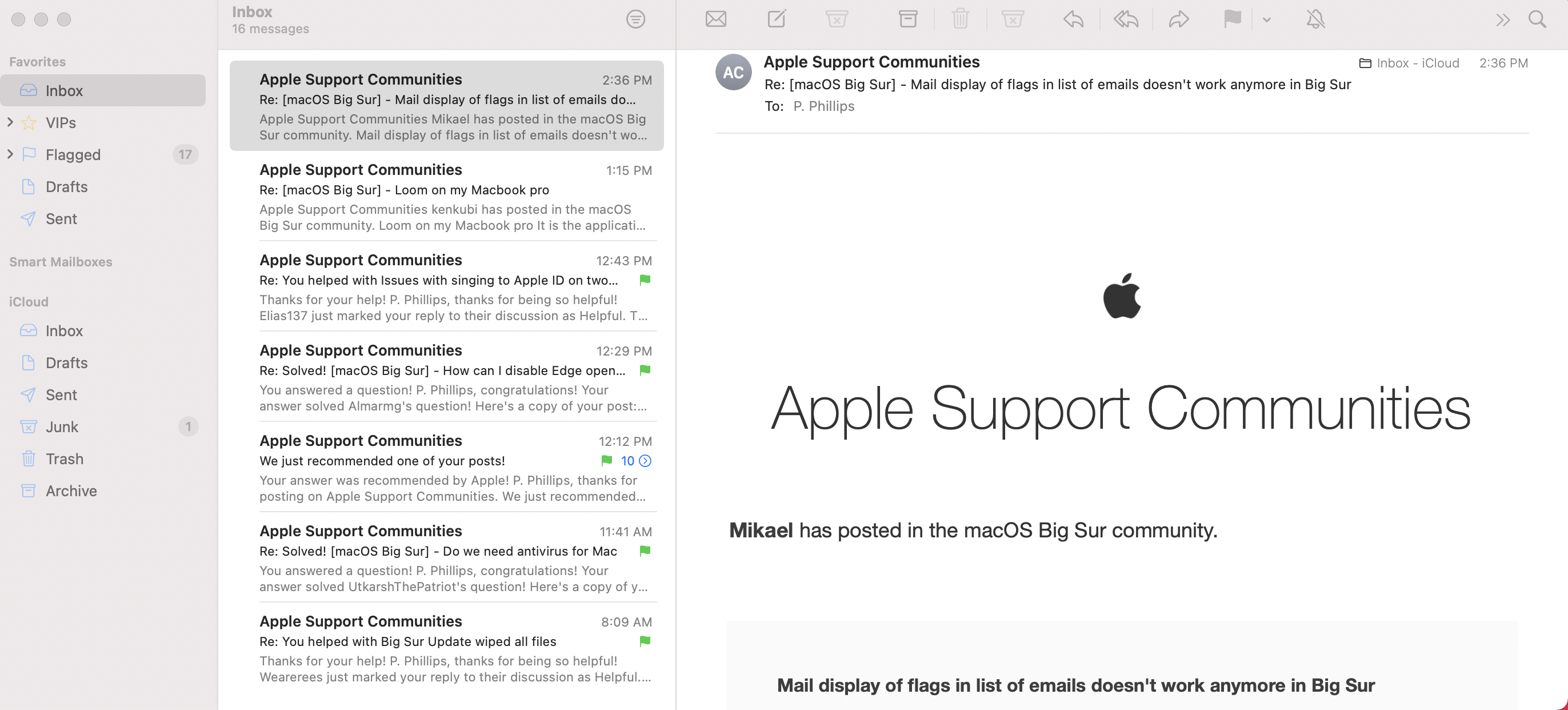The image size is (1568, 710).
Task: Forward the selected message
Action: [1178, 19]
